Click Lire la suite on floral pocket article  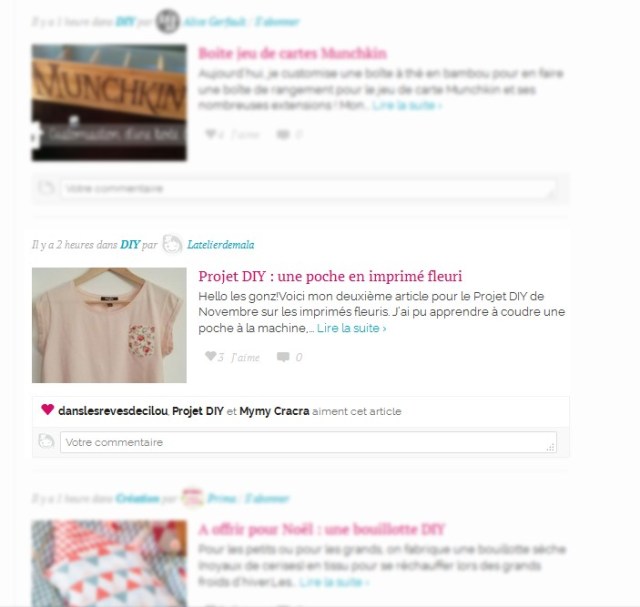pos(351,328)
